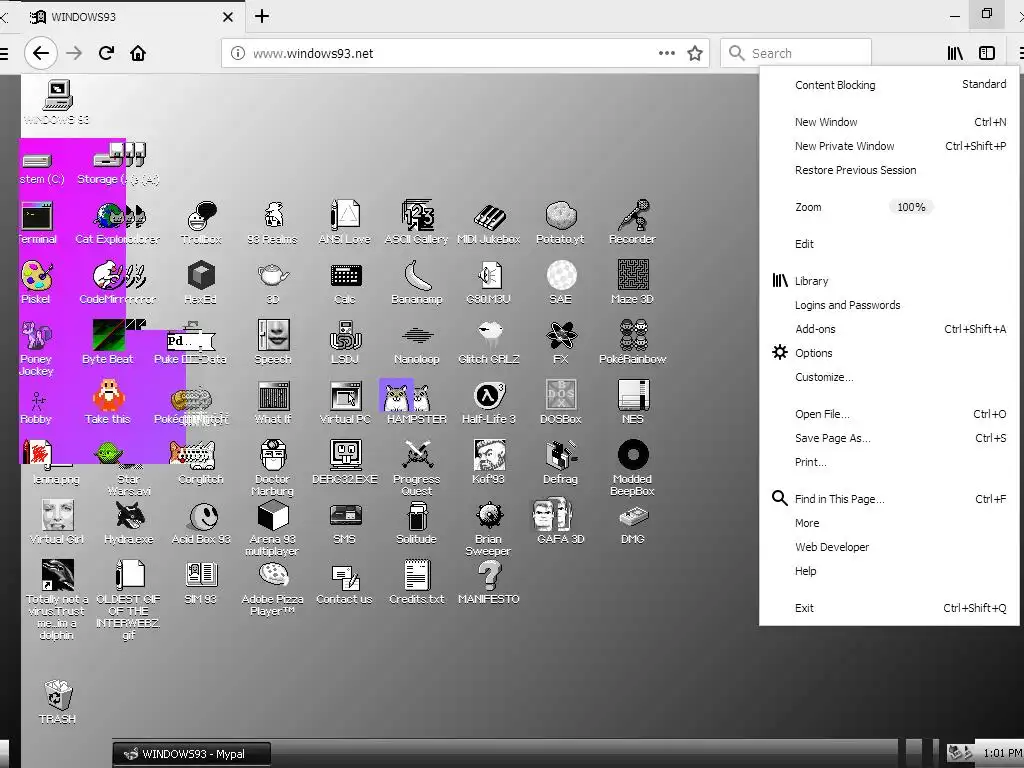Image resolution: width=1024 pixels, height=768 pixels.
Task: Expand the Help submenu
Action: click(889, 571)
